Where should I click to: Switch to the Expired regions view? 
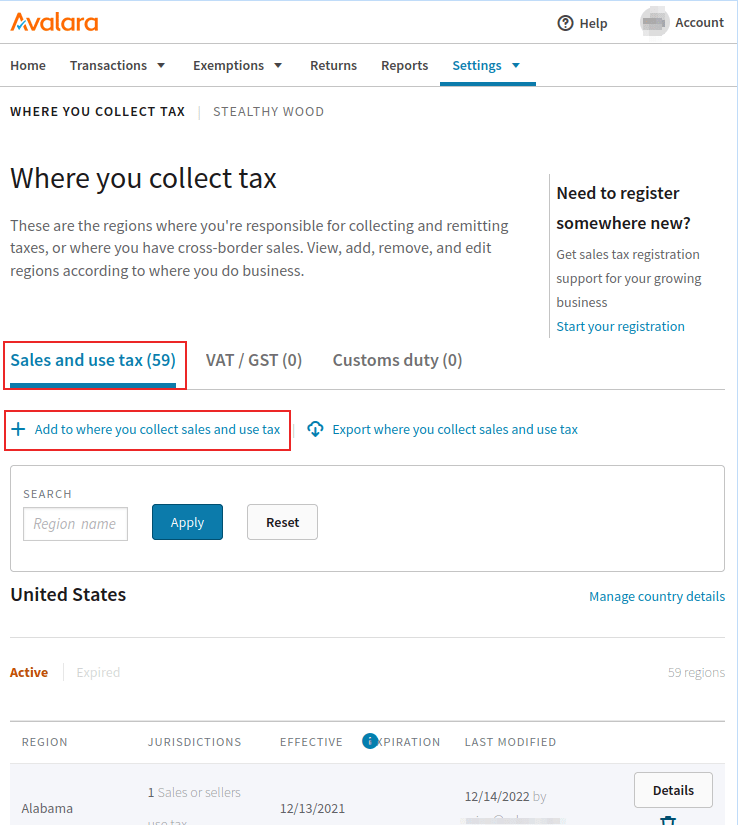98,672
